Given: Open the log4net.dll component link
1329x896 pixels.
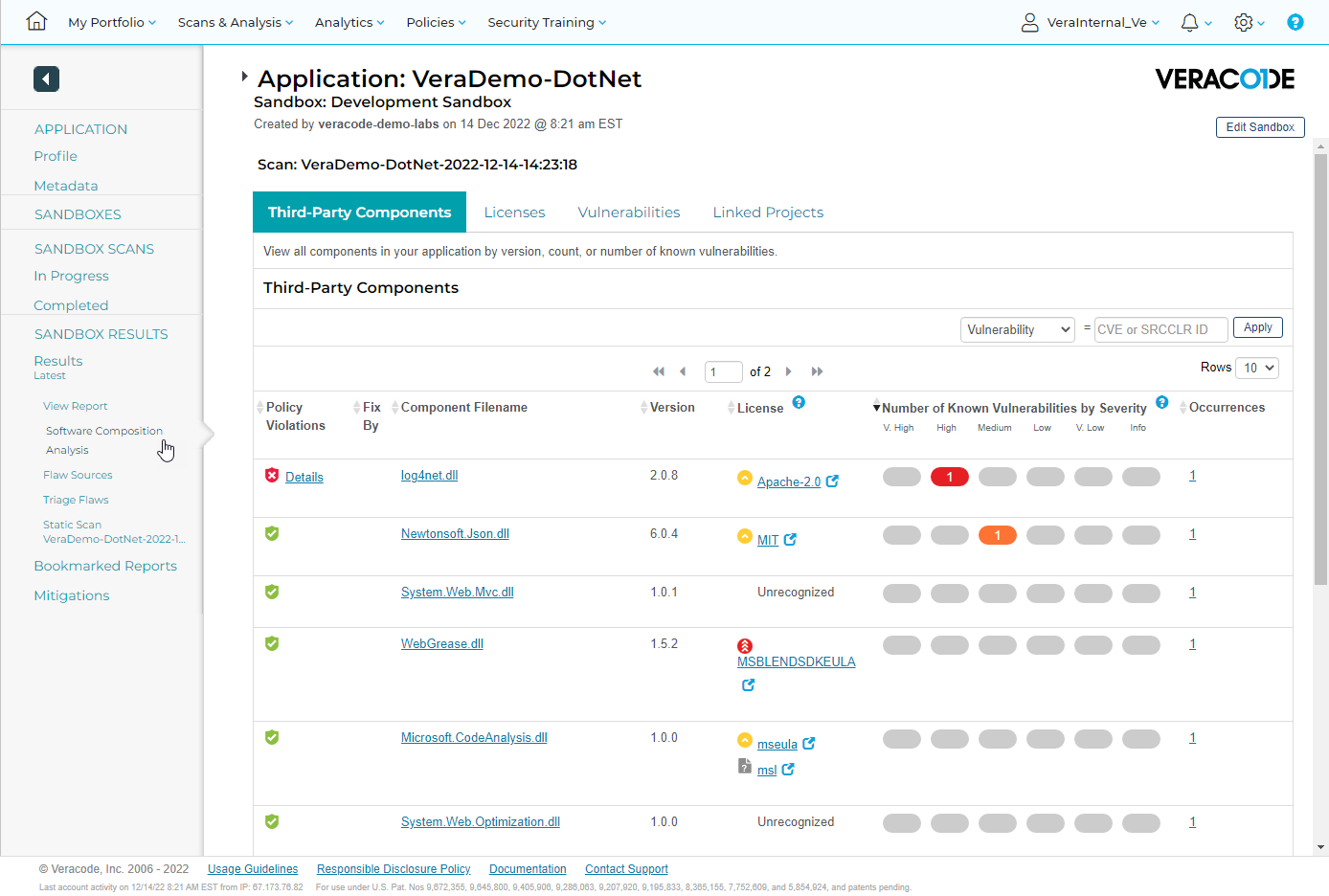Looking at the screenshot, I should pos(429,475).
